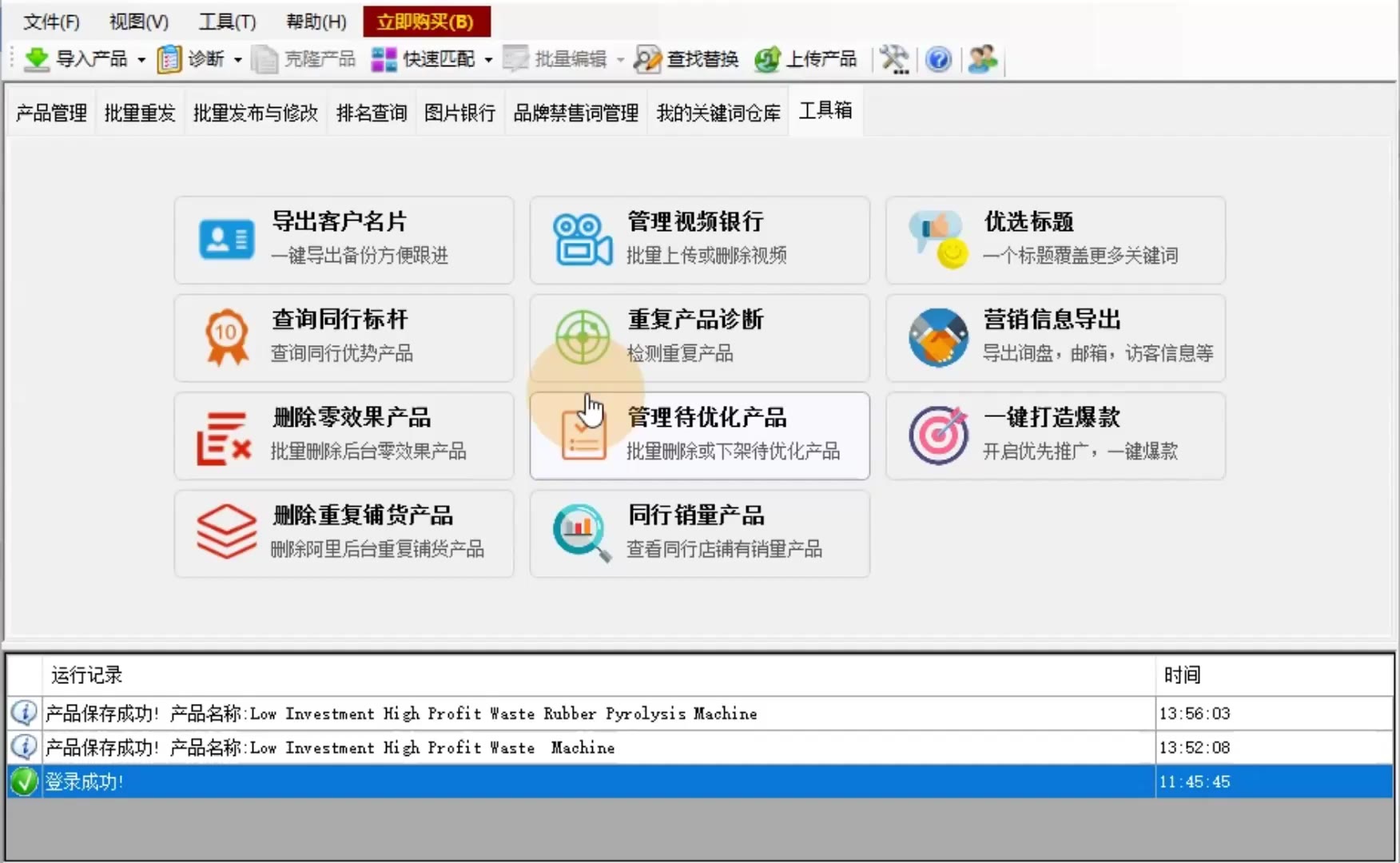Screen dimensions: 1400x863
Task: Click the 营销信息导出 handshake icon
Action: (938, 337)
